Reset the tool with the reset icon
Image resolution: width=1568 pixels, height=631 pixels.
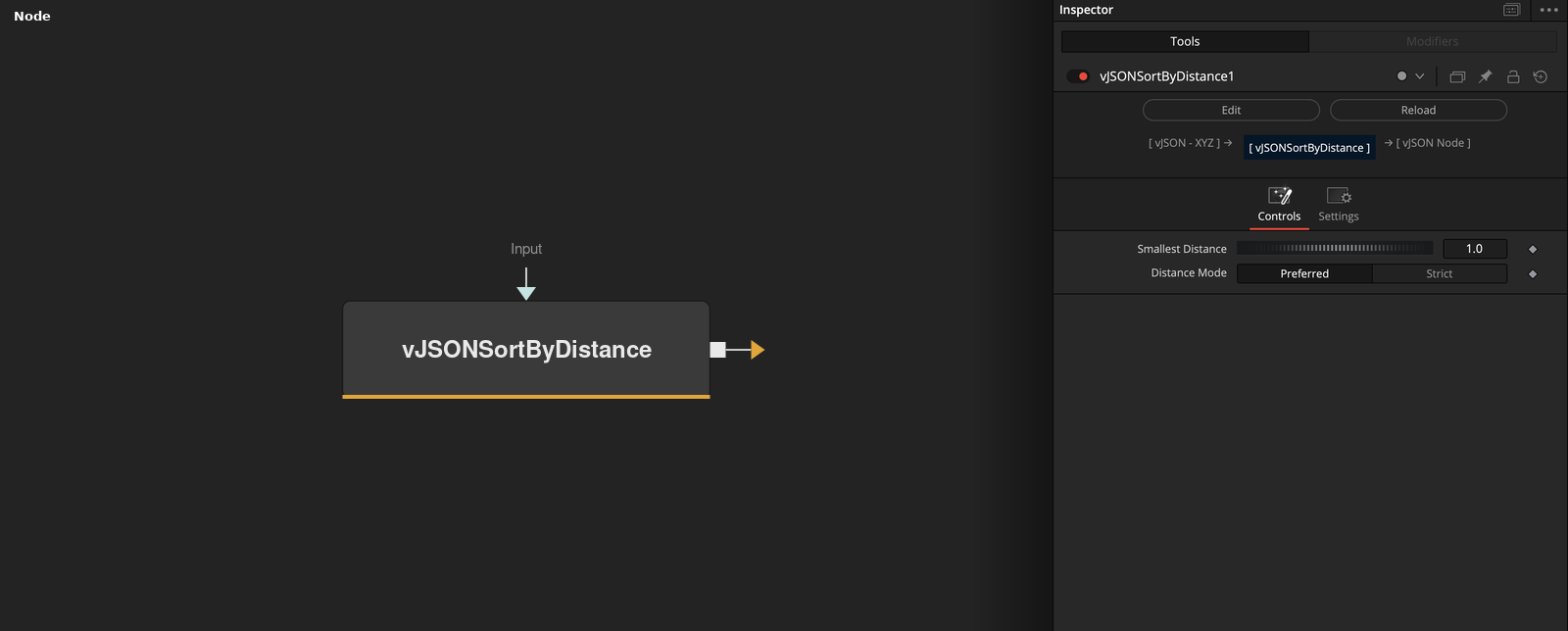[1541, 76]
